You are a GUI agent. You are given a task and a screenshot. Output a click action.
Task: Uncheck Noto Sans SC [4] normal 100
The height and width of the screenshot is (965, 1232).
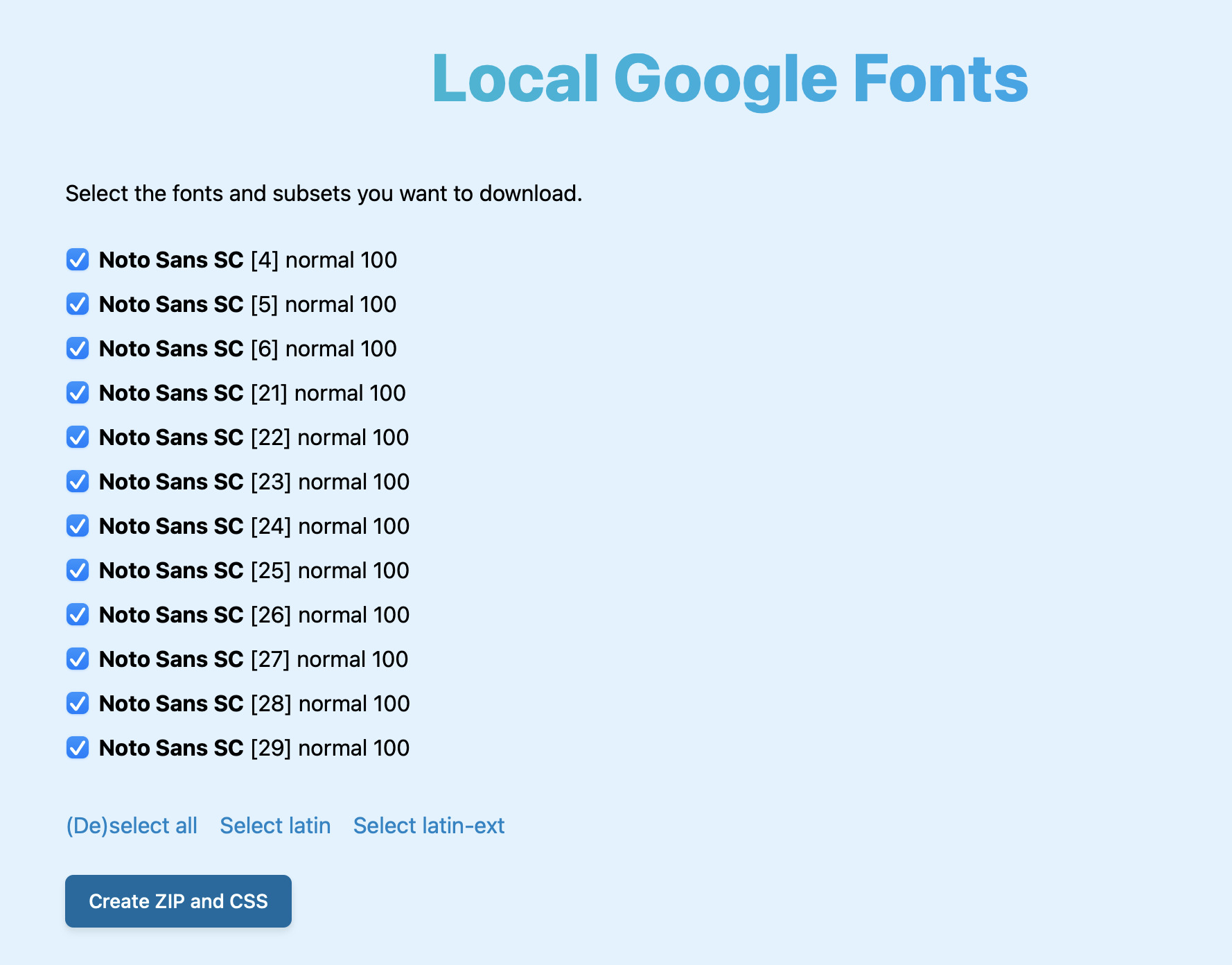[77, 260]
